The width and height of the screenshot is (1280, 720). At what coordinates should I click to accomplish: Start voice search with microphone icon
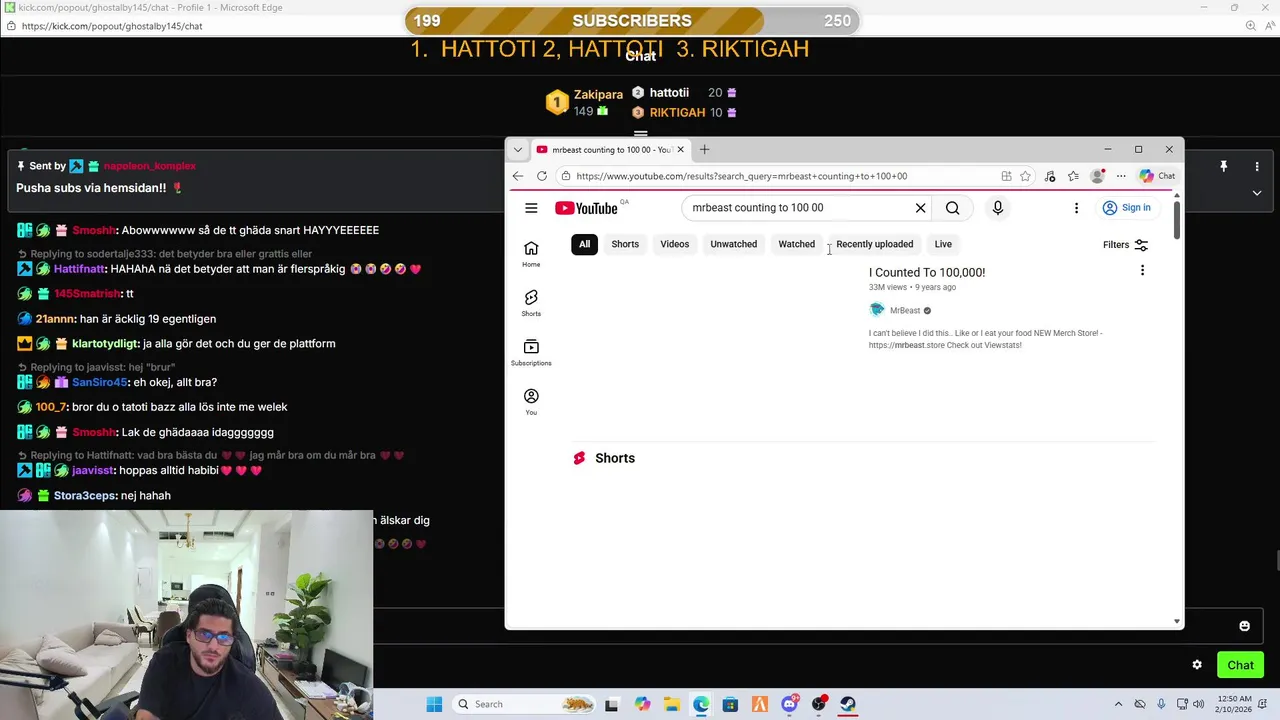pos(997,208)
